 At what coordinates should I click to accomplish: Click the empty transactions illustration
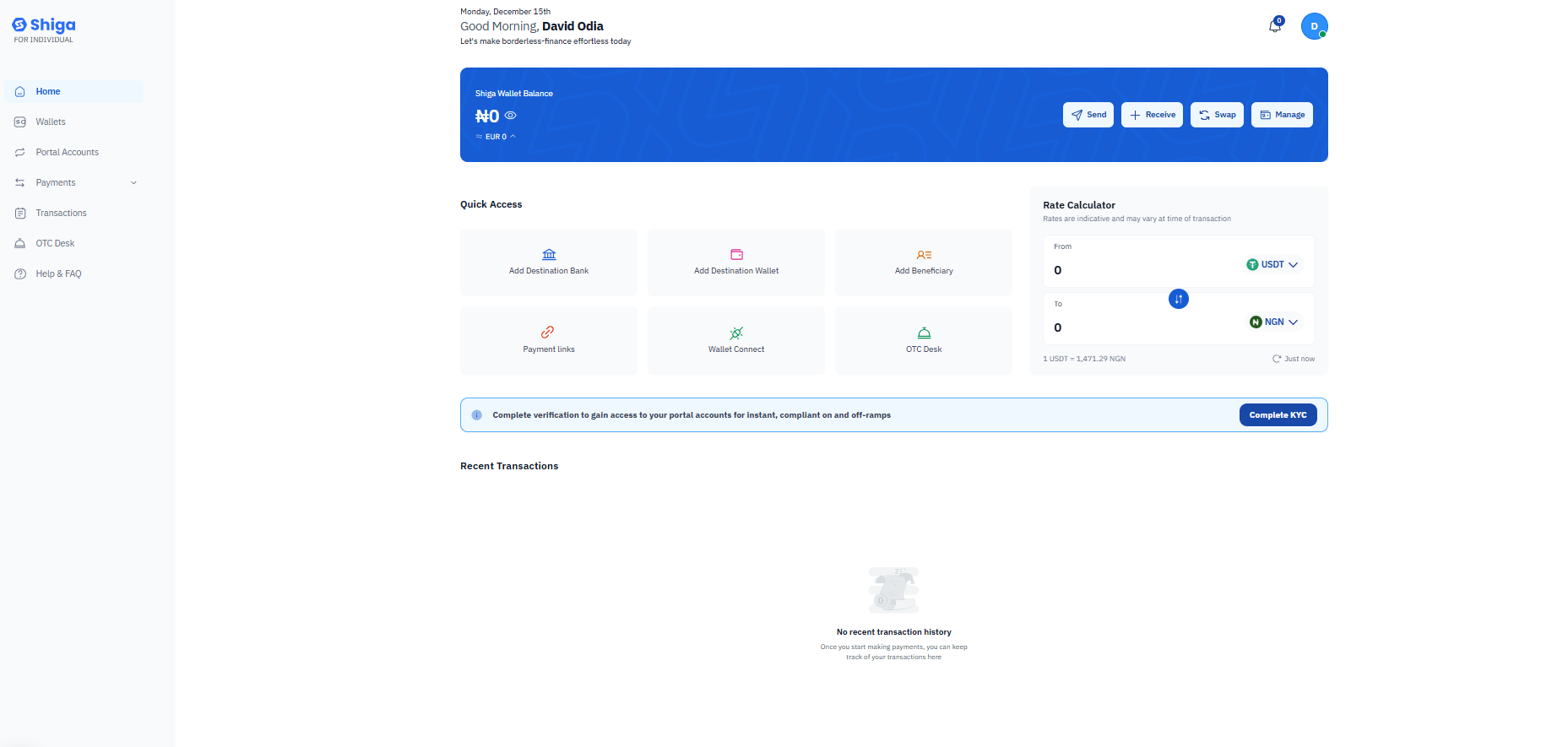(893, 590)
